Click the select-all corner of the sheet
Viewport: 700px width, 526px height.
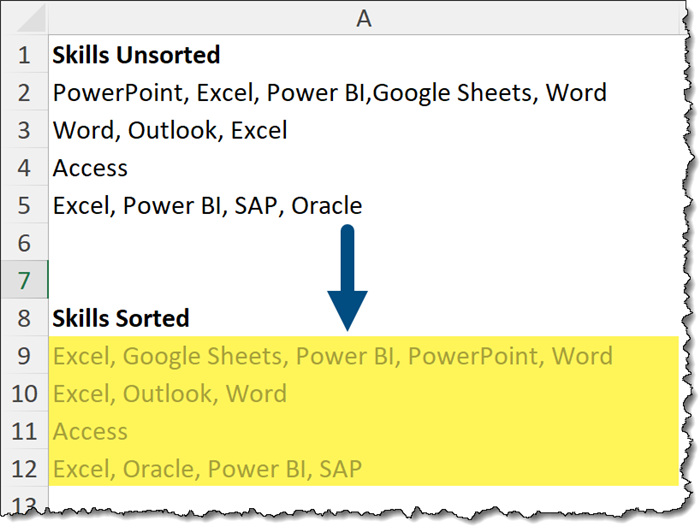point(22,17)
